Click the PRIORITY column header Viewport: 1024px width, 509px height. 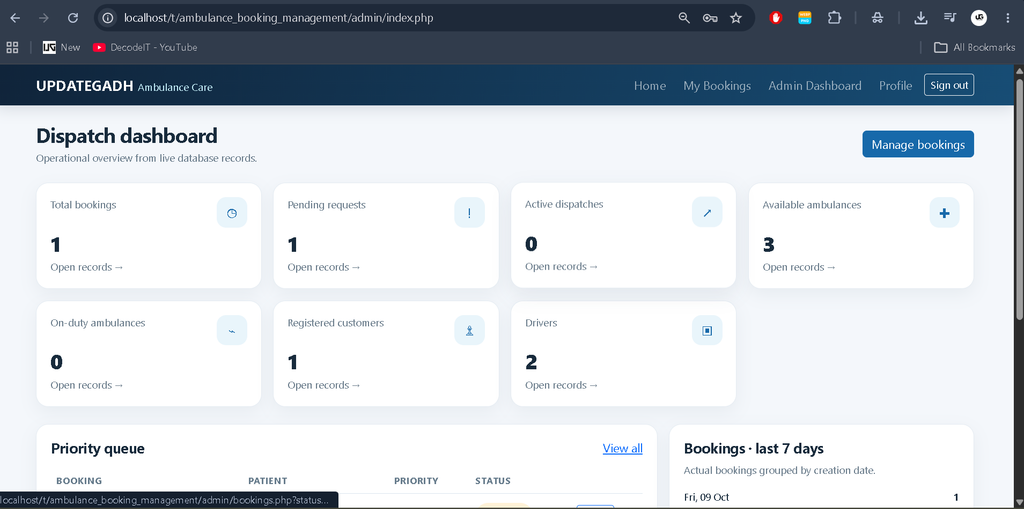click(x=416, y=481)
